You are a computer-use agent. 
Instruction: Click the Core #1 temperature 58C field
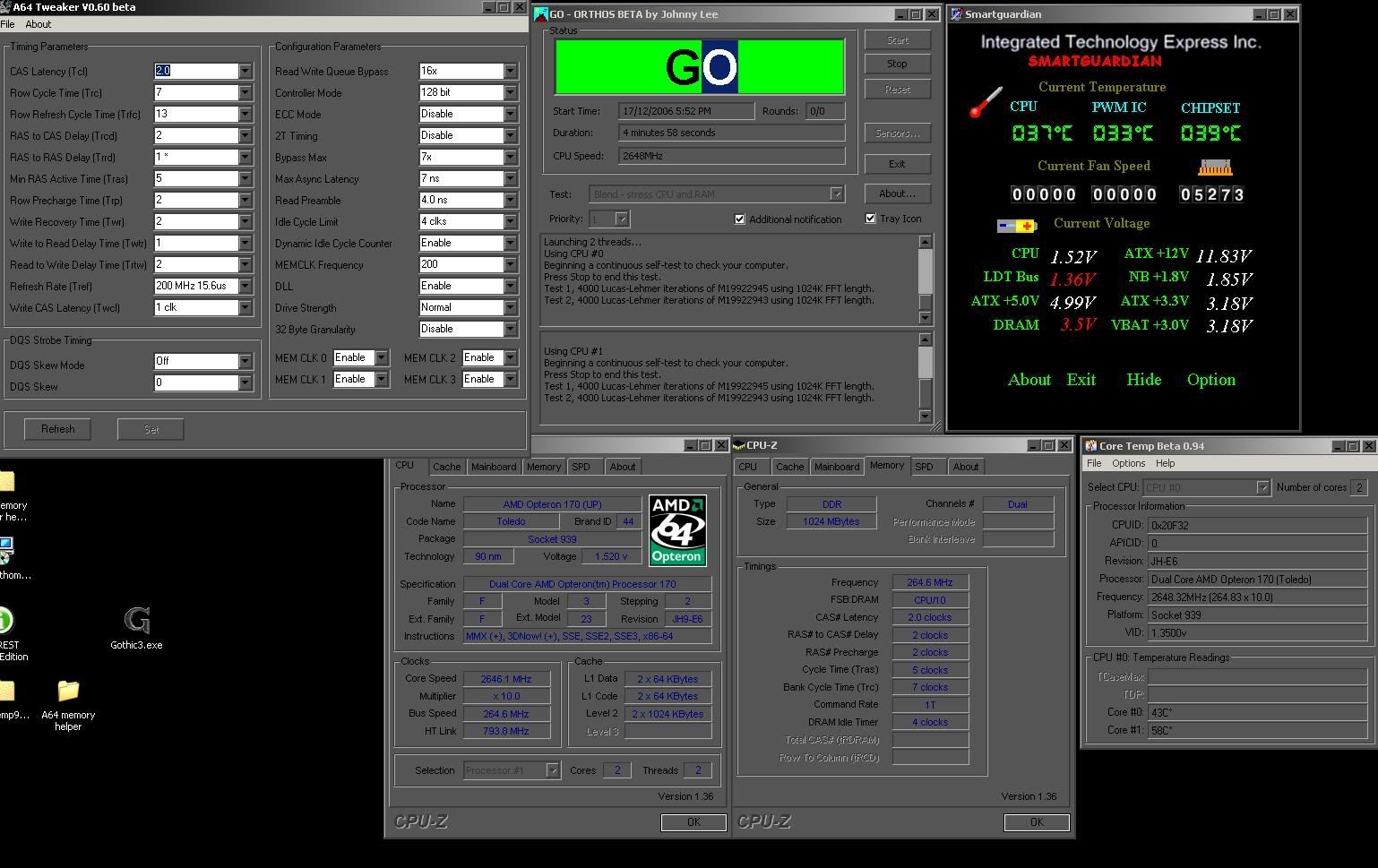pyautogui.click(x=1258, y=730)
